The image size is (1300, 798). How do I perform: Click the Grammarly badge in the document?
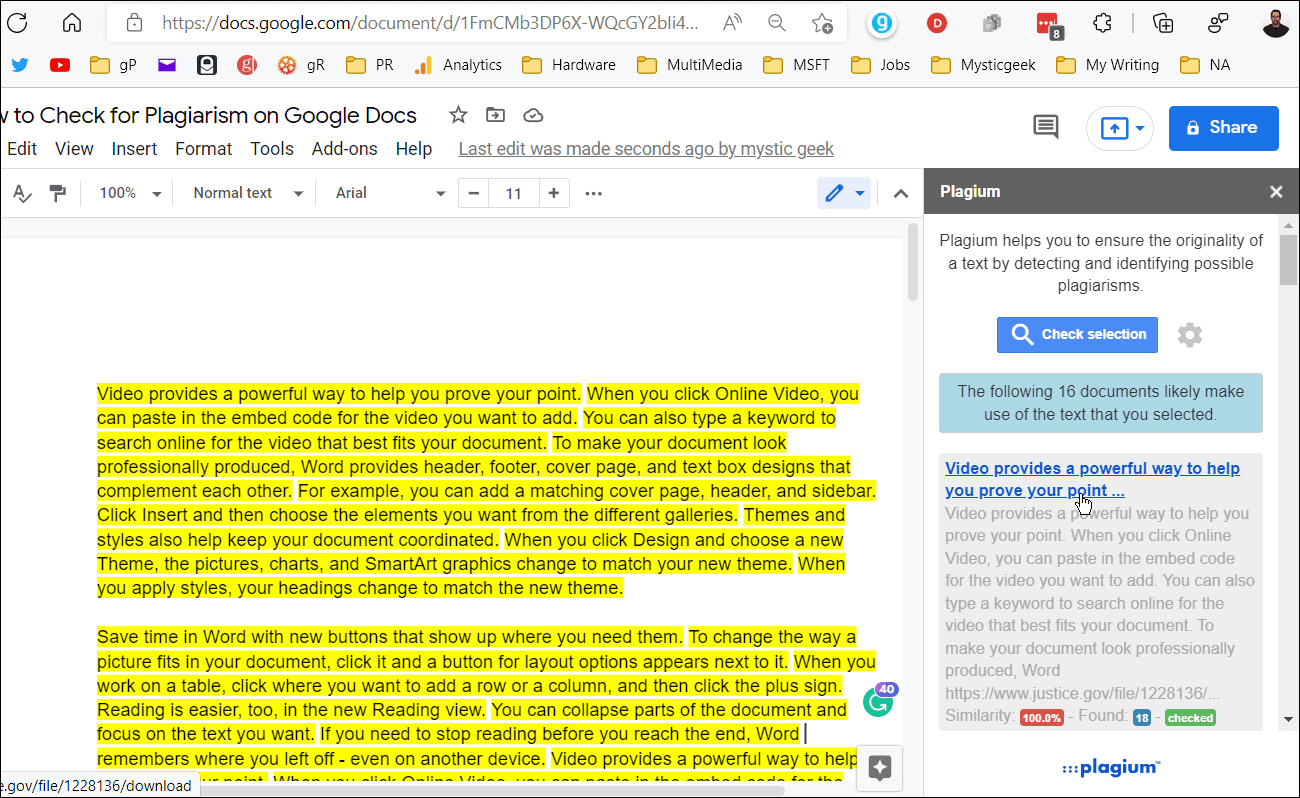point(877,700)
